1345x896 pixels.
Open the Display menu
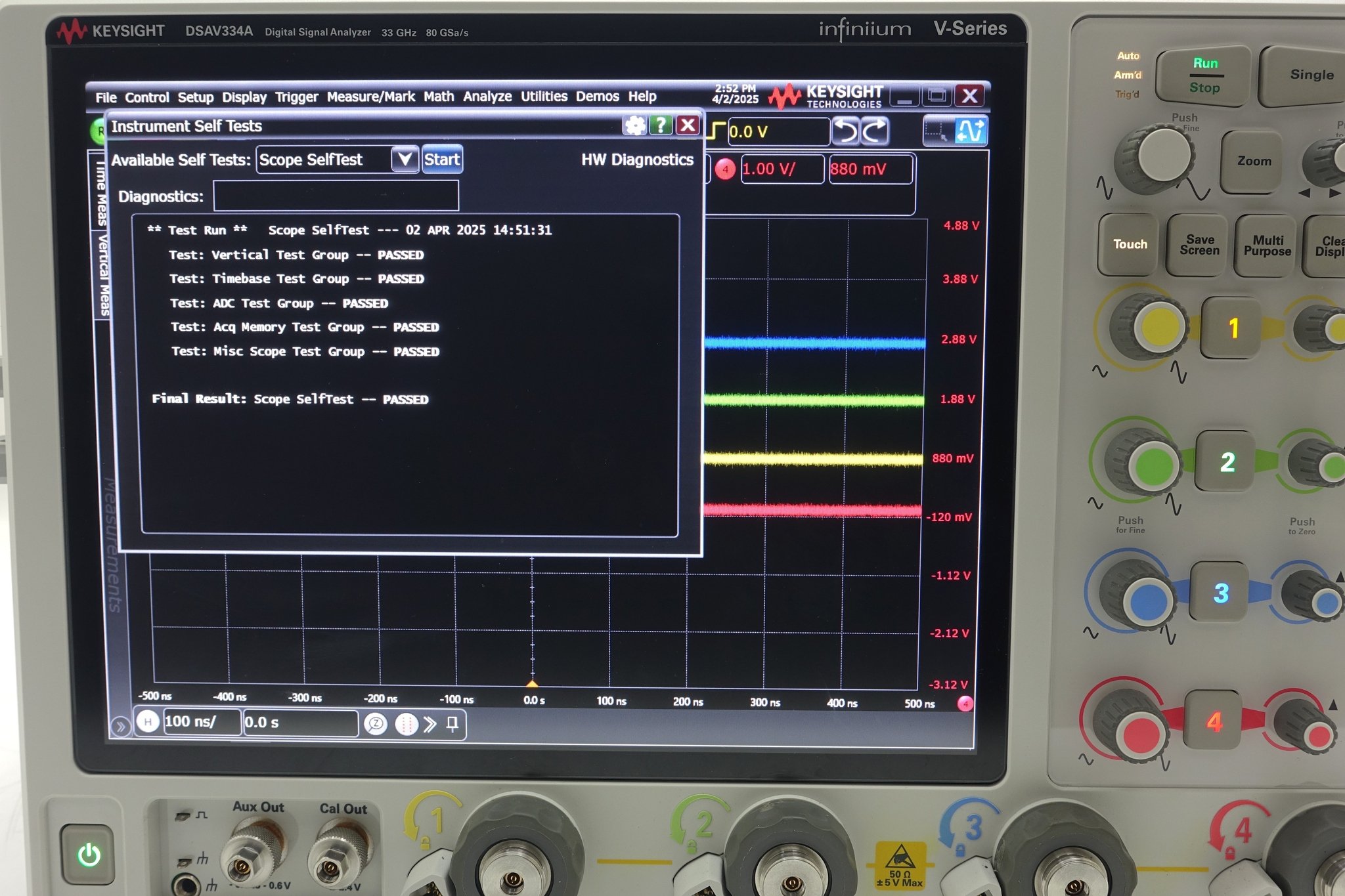pyautogui.click(x=244, y=97)
